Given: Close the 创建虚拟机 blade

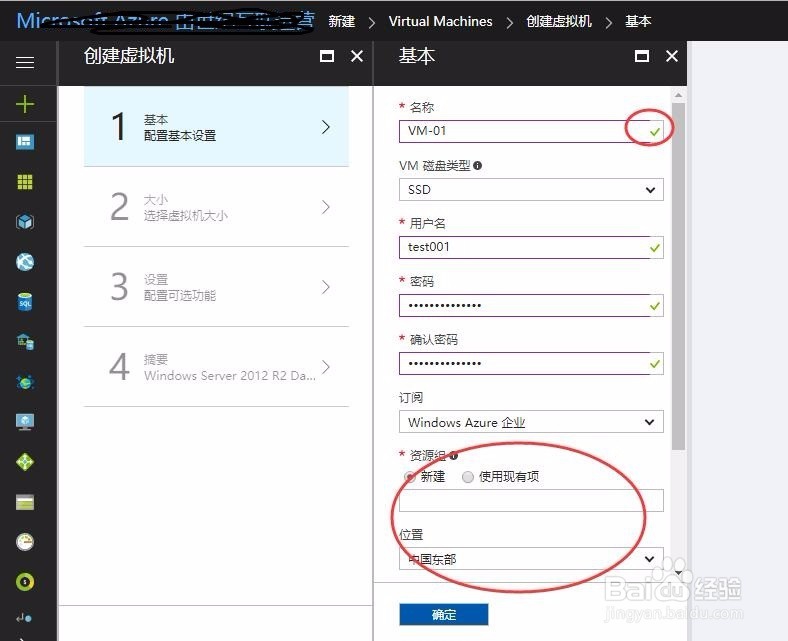Looking at the screenshot, I should pos(357,56).
